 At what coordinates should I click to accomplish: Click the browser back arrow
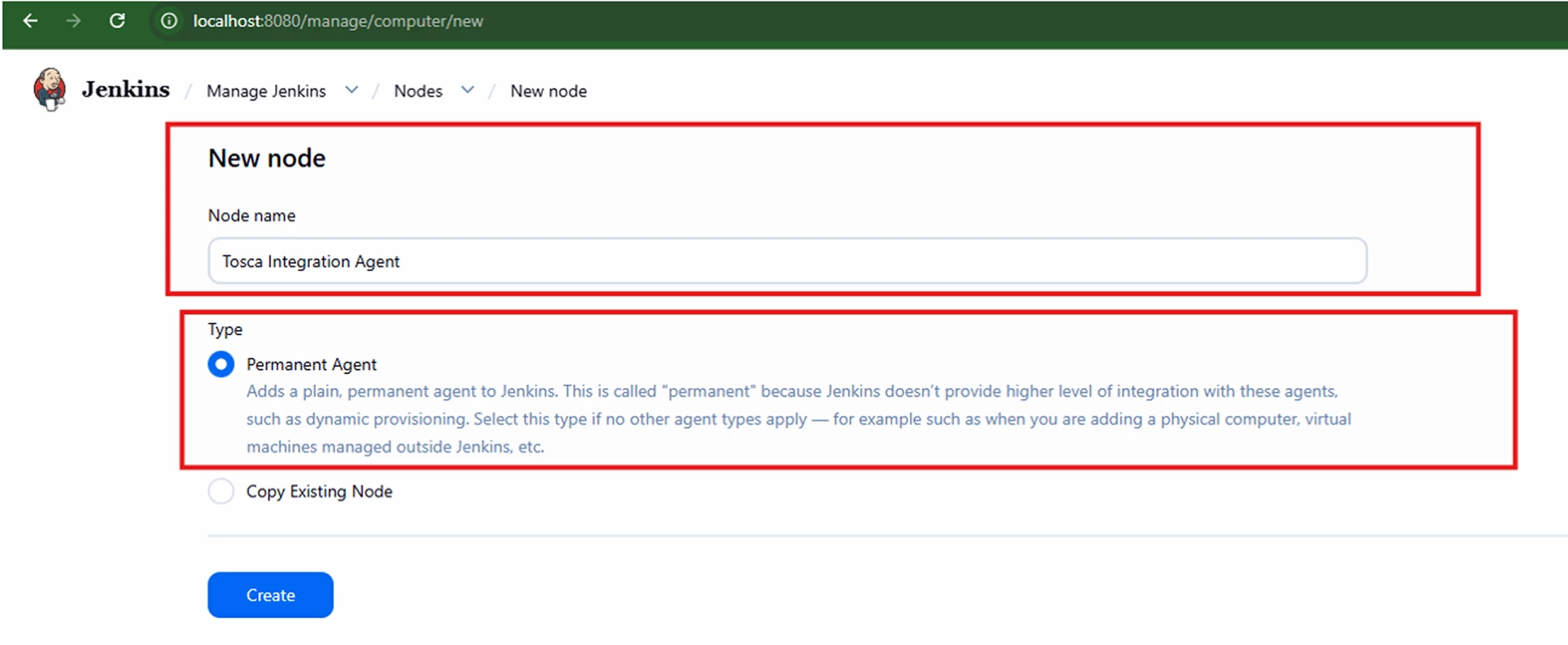tap(31, 21)
